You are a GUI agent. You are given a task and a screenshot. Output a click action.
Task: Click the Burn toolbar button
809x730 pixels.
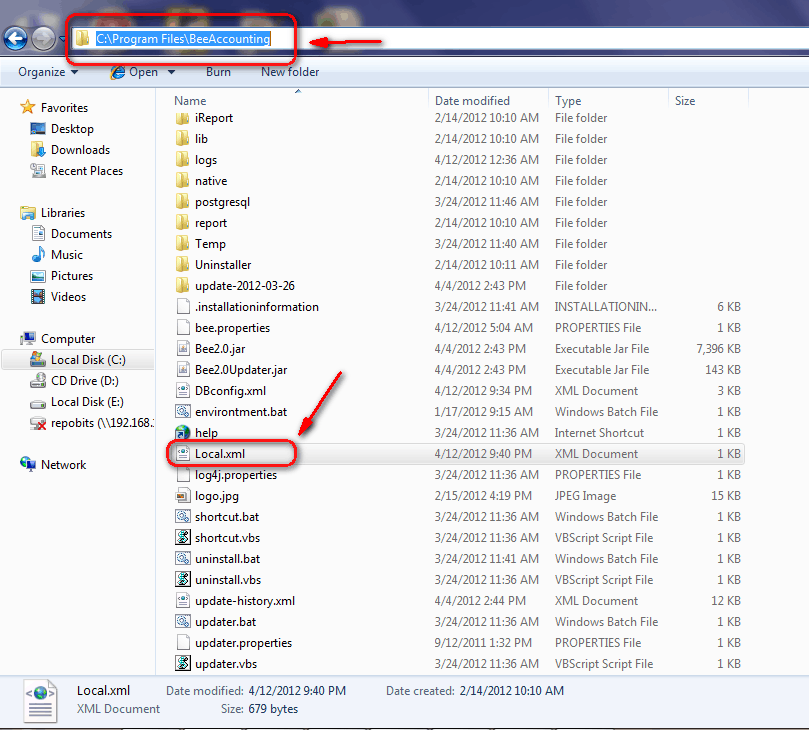[218, 72]
